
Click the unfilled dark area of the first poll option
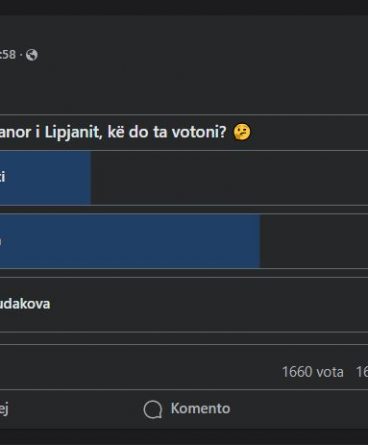point(229,177)
